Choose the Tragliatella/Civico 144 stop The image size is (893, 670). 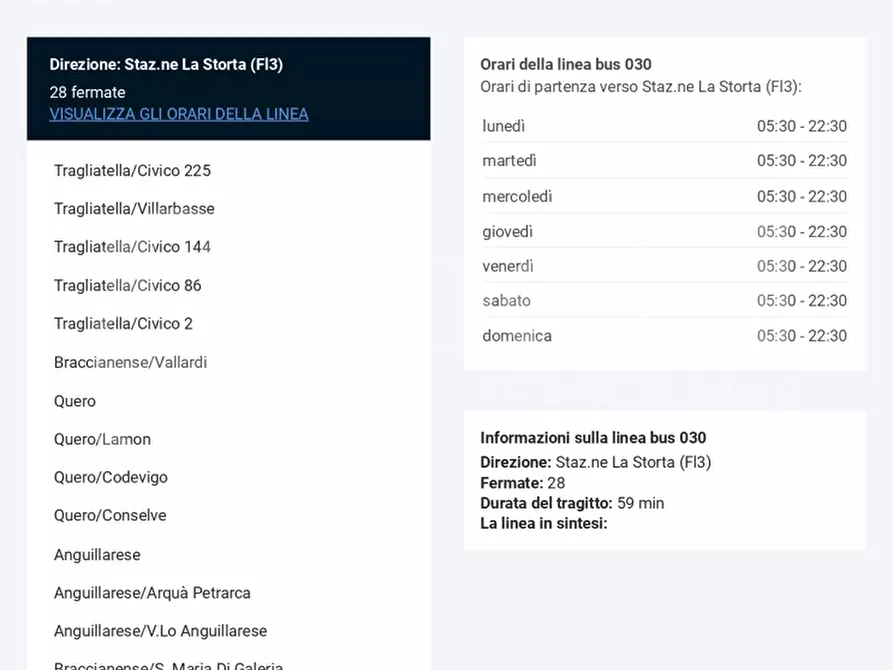[132, 247]
